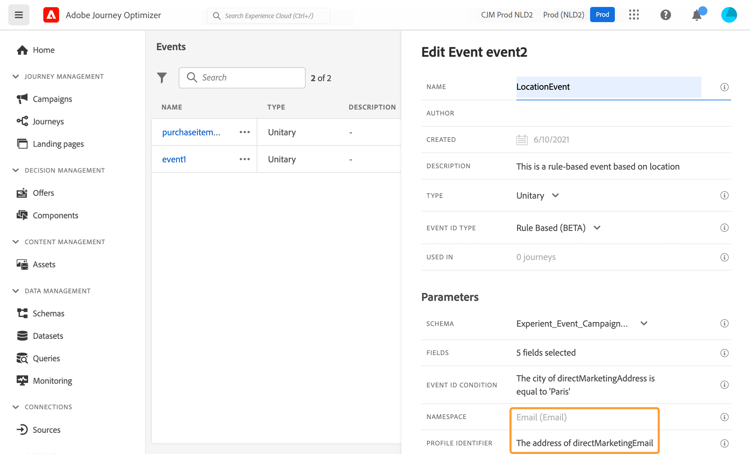
Task: Collapse the Data Management section
Action: point(16,291)
